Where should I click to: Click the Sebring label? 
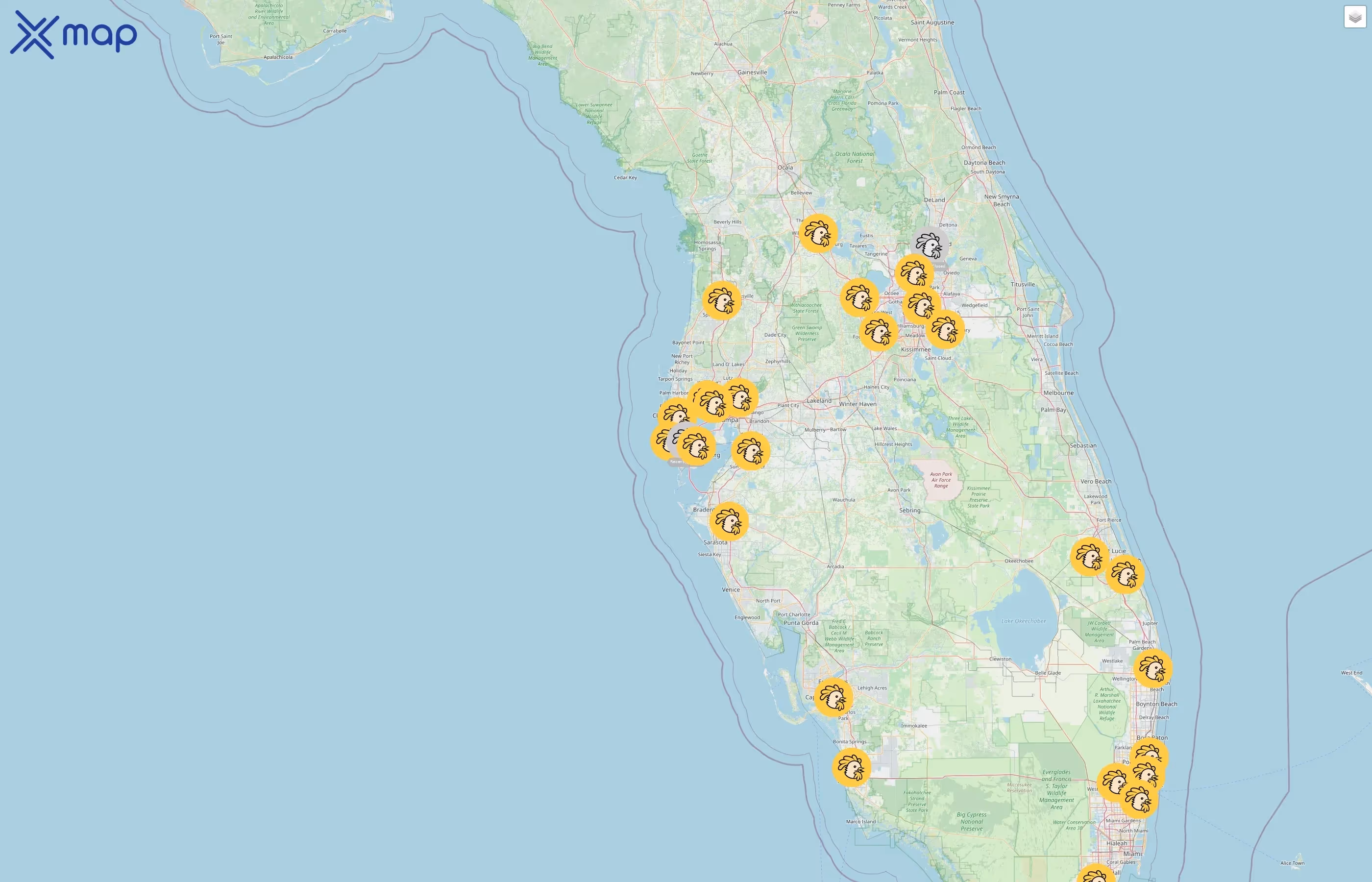pos(909,510)
